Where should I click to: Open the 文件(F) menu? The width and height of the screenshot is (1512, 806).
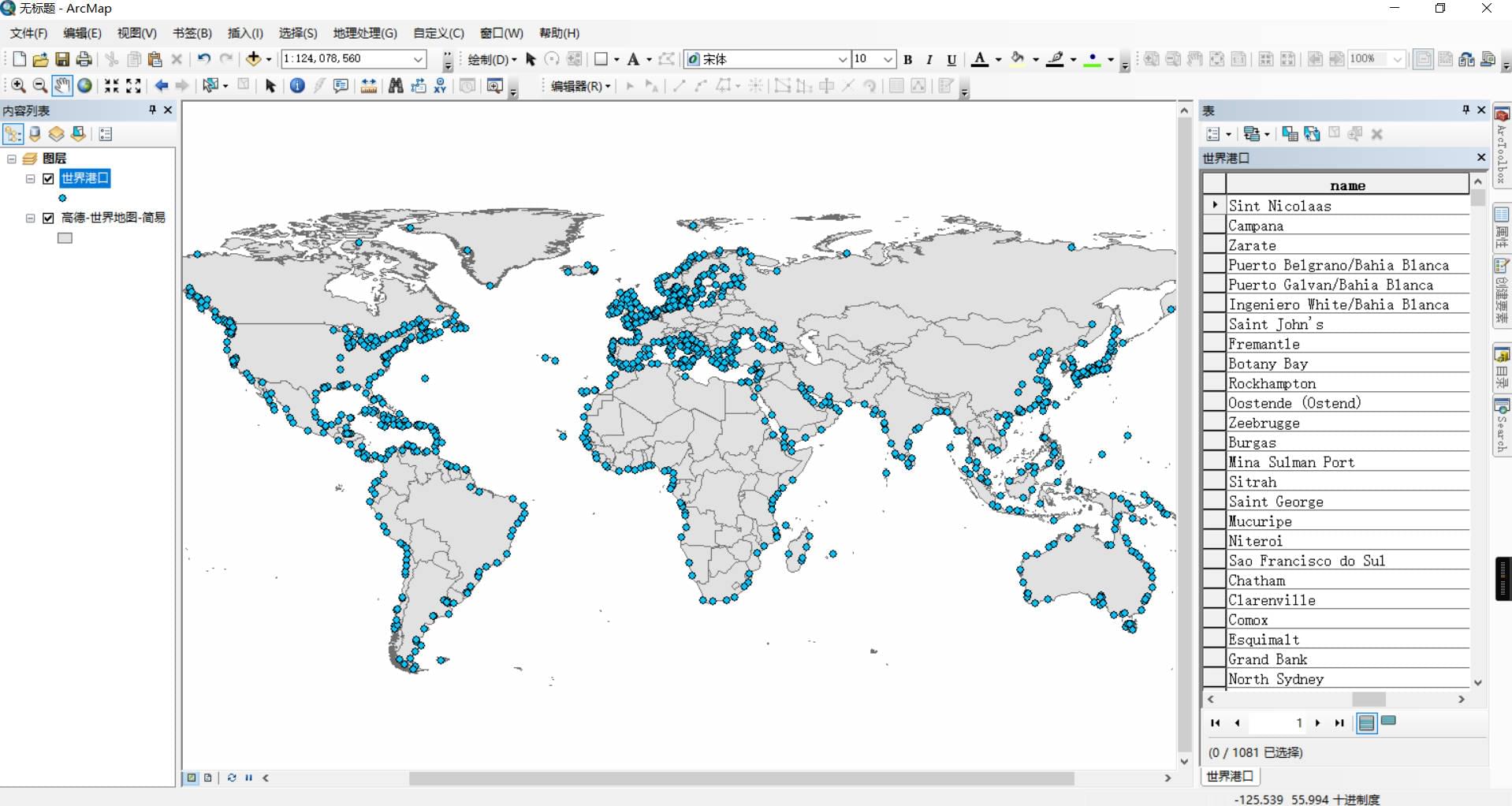click(x=28, y=33)
